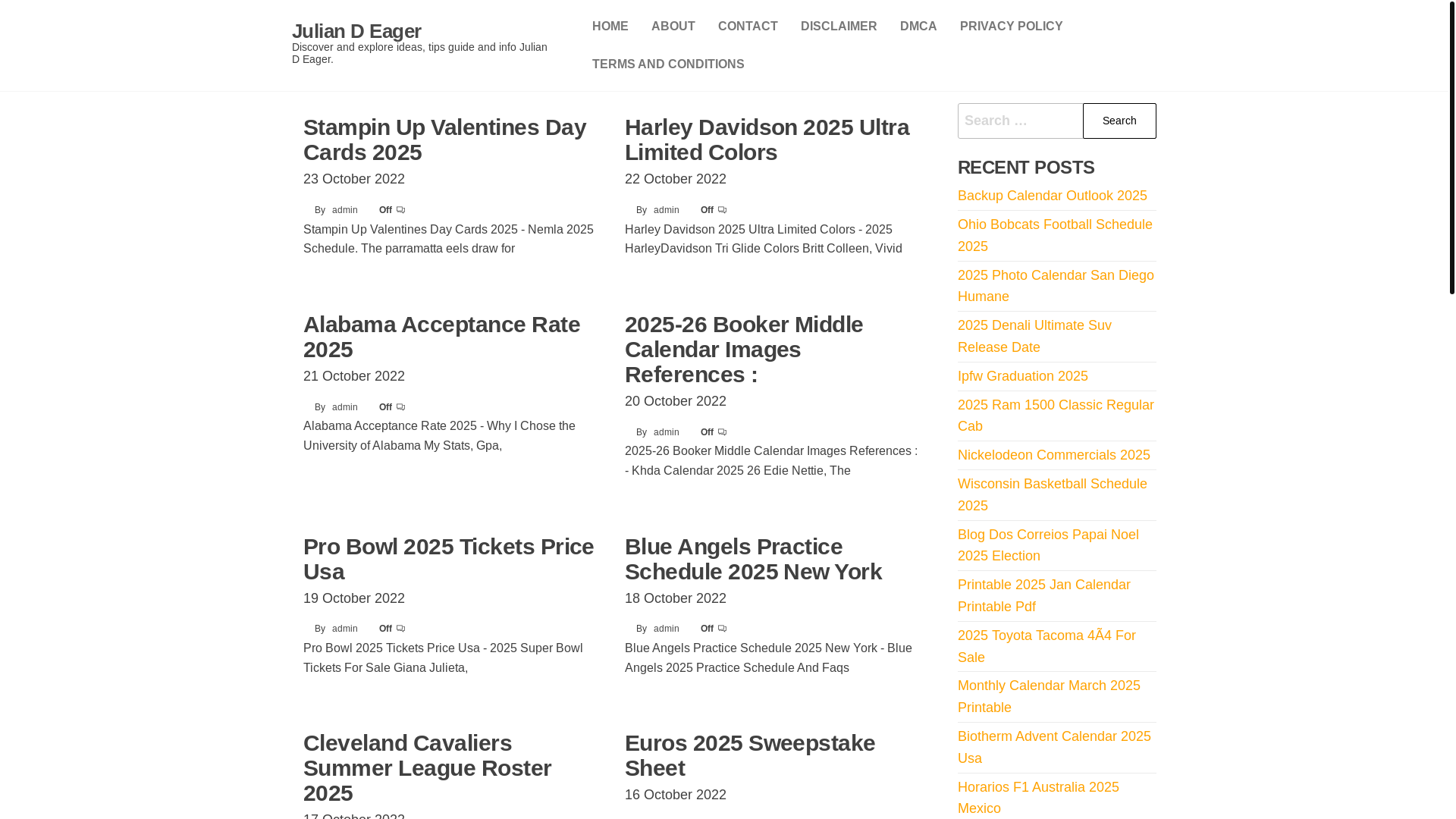This screenshot has height=819, width=1456.
Task: Click comments icon on Harley Davidson 2025 post
Action: coord(722,210)
